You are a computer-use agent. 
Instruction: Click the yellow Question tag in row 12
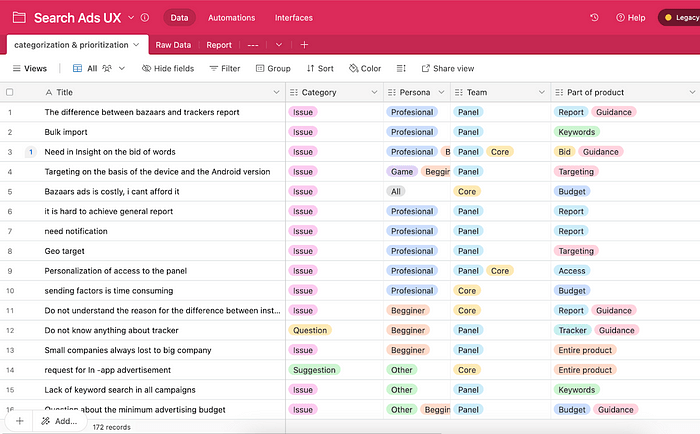(310, 330)
